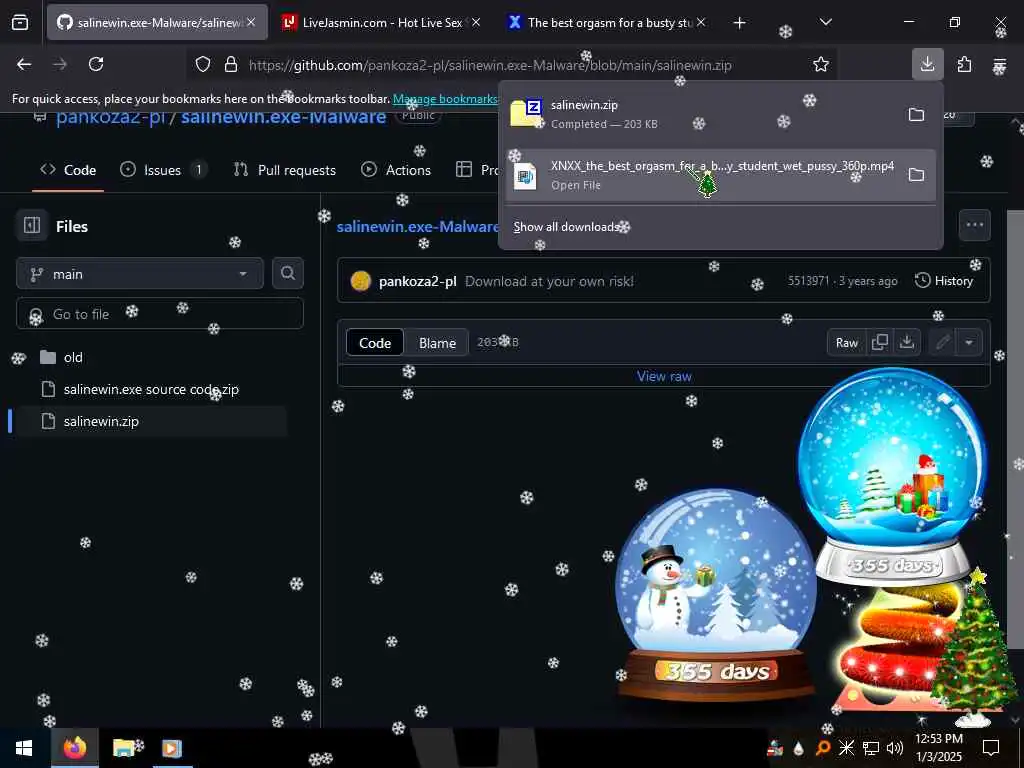Focus the github.com address bar
The height and width of the screenshot is (768, 1024).
tap(490, 65)
